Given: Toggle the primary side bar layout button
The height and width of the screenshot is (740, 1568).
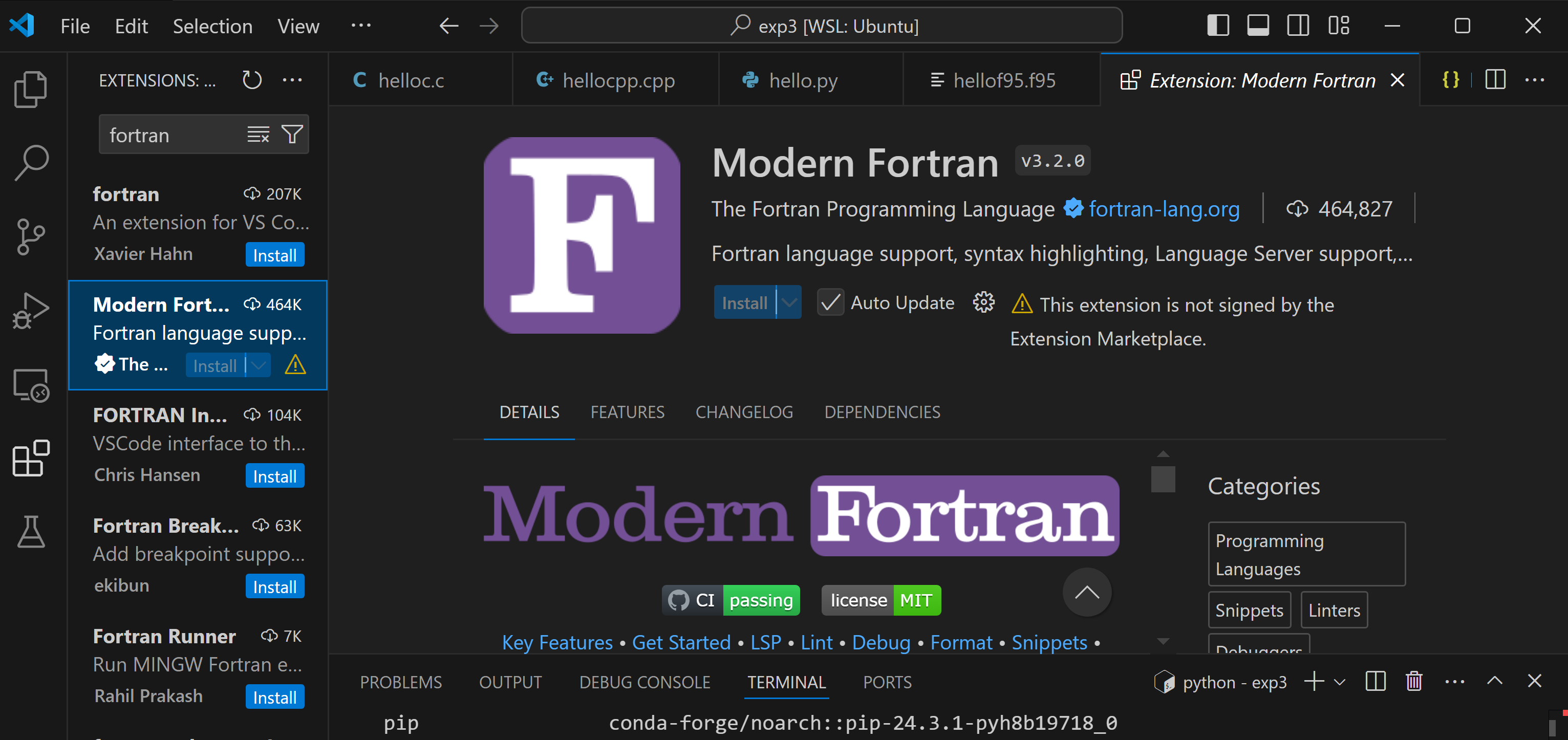Looking at the screenshot, I should pos(1218,26).
